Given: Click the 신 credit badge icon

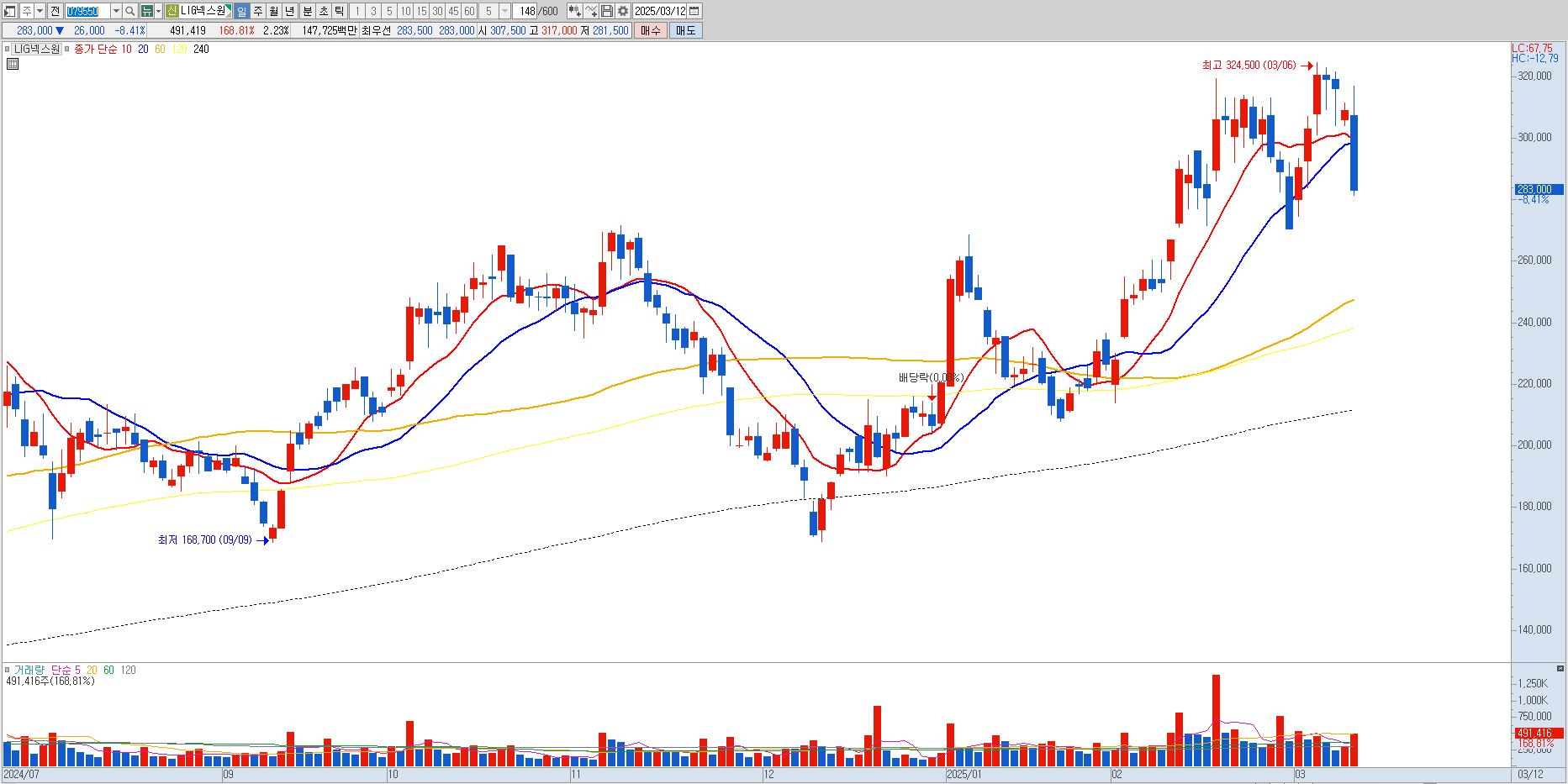Looking at the screenshot, I should [172, 11].
